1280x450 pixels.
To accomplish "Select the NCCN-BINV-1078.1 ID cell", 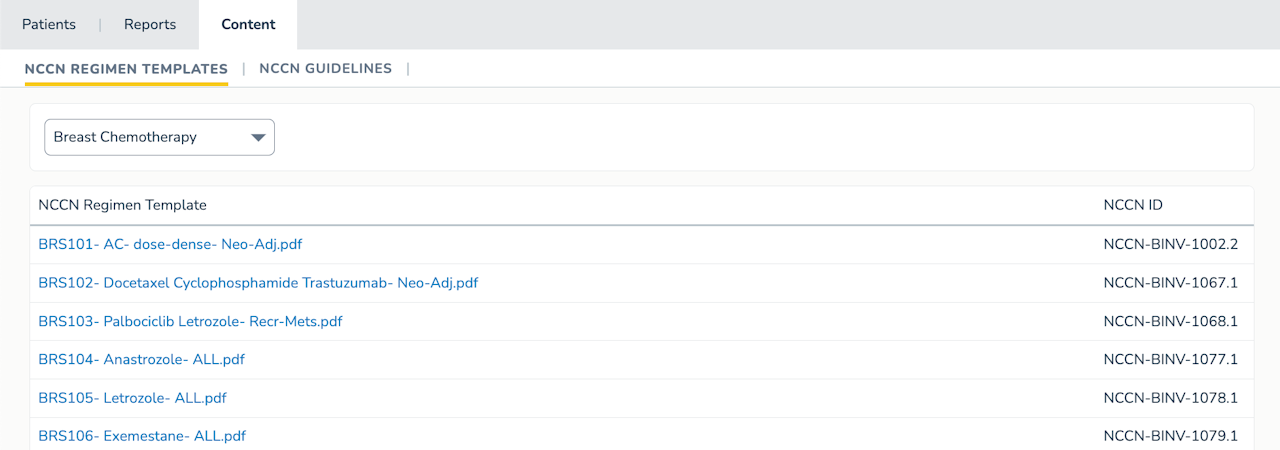I will click(x=1170, y=398).
